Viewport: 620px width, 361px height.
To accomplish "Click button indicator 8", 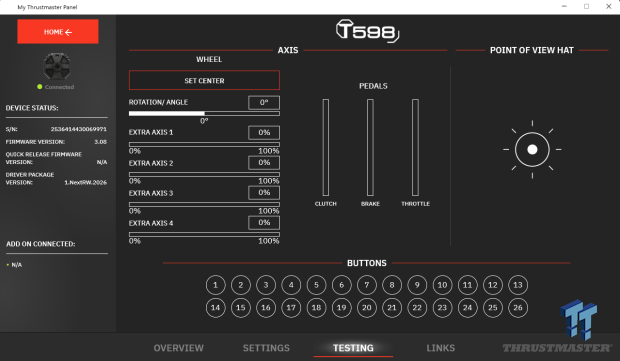I will point(392,285).
